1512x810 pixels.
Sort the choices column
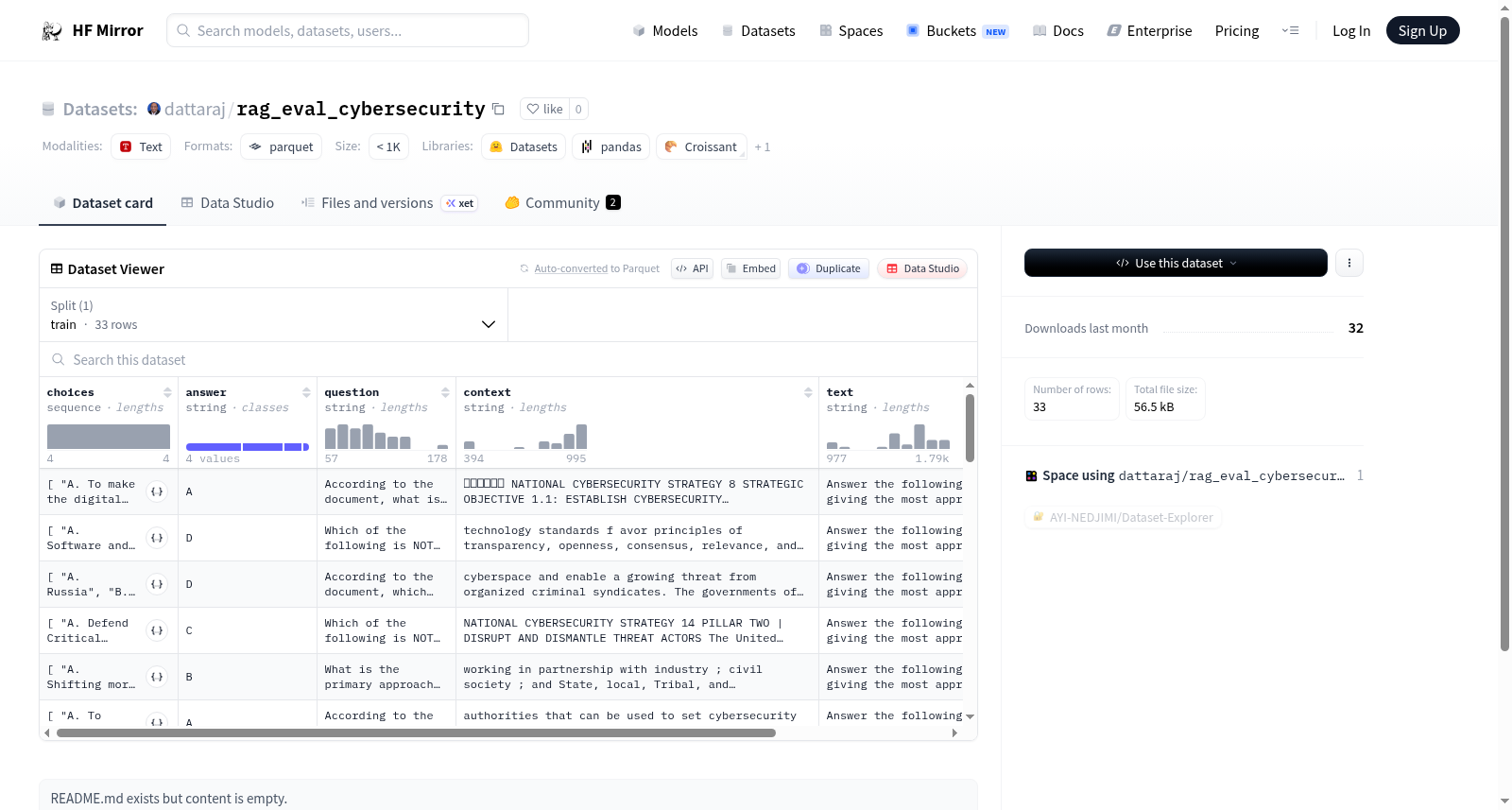tap(167, 392)
